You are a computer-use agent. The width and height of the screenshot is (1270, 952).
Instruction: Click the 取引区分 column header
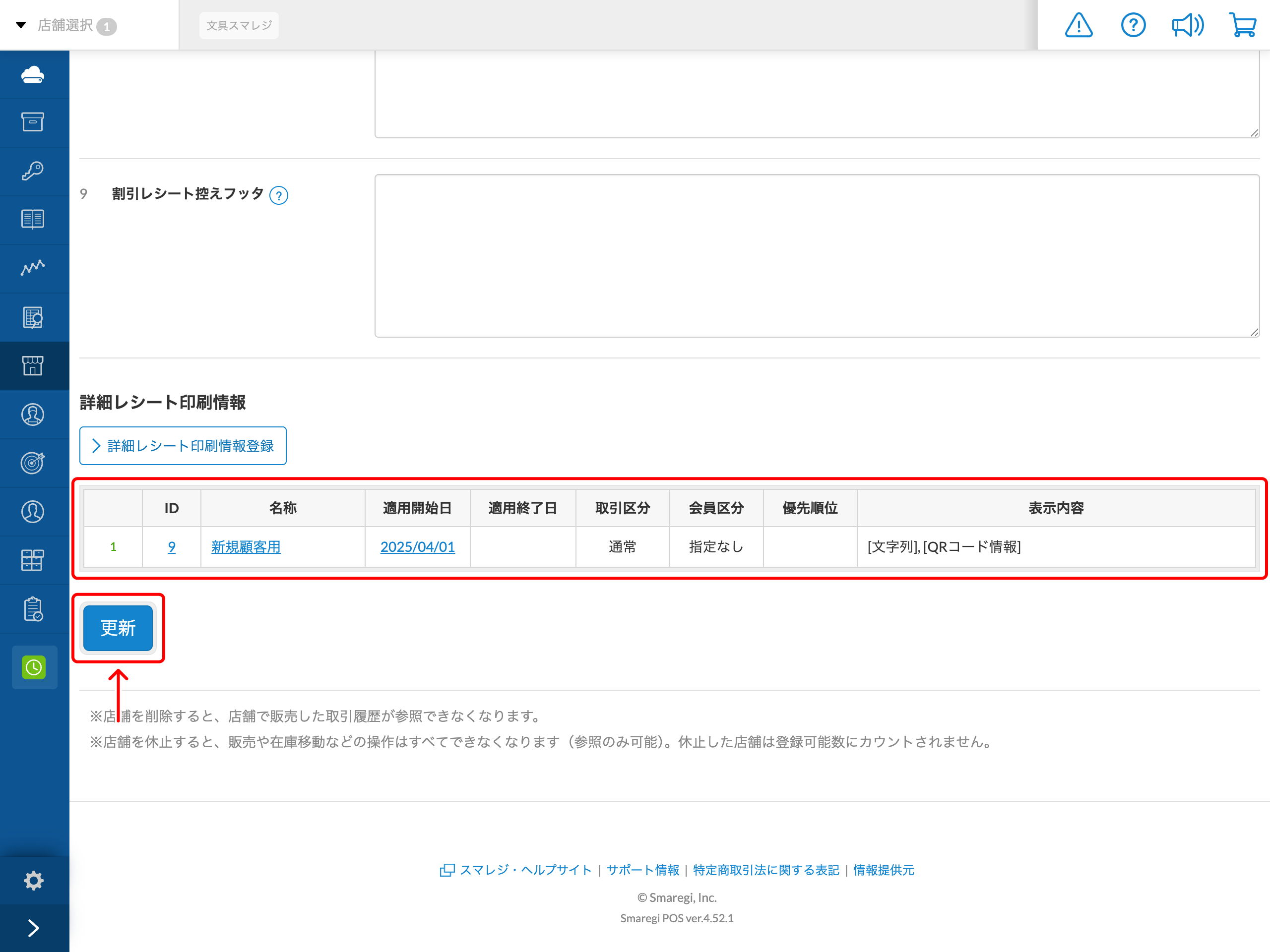[623, 508]
